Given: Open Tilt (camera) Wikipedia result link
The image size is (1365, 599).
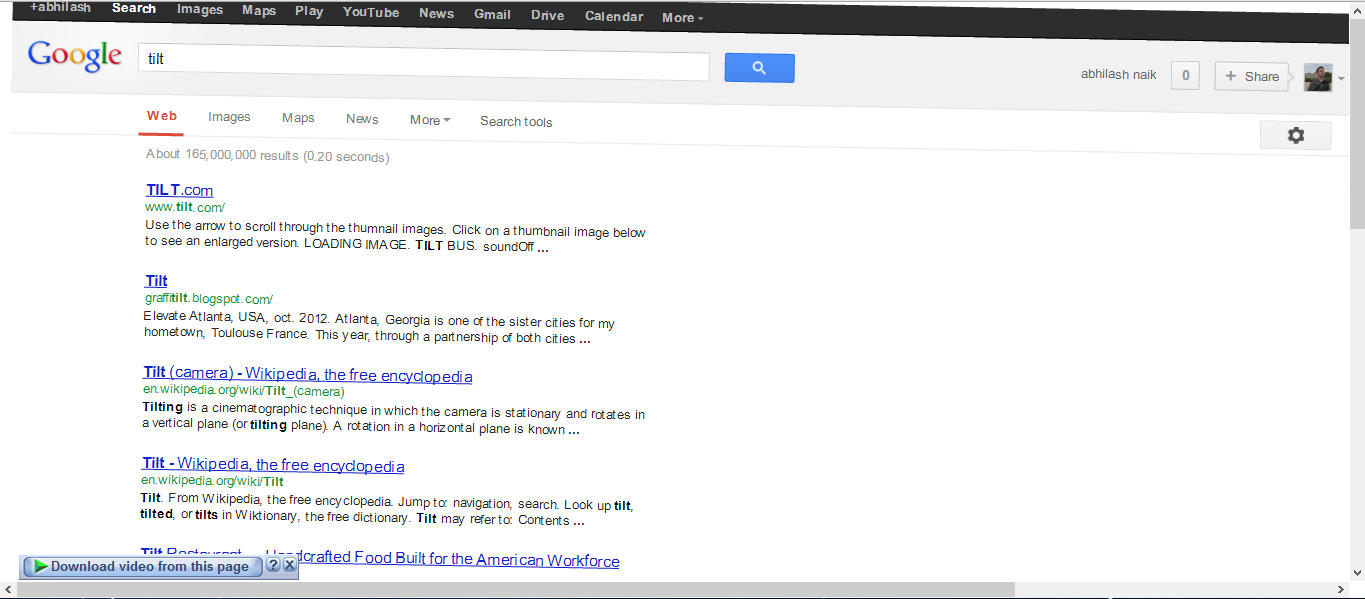Looking at the screenshot, I should (308, 376).
